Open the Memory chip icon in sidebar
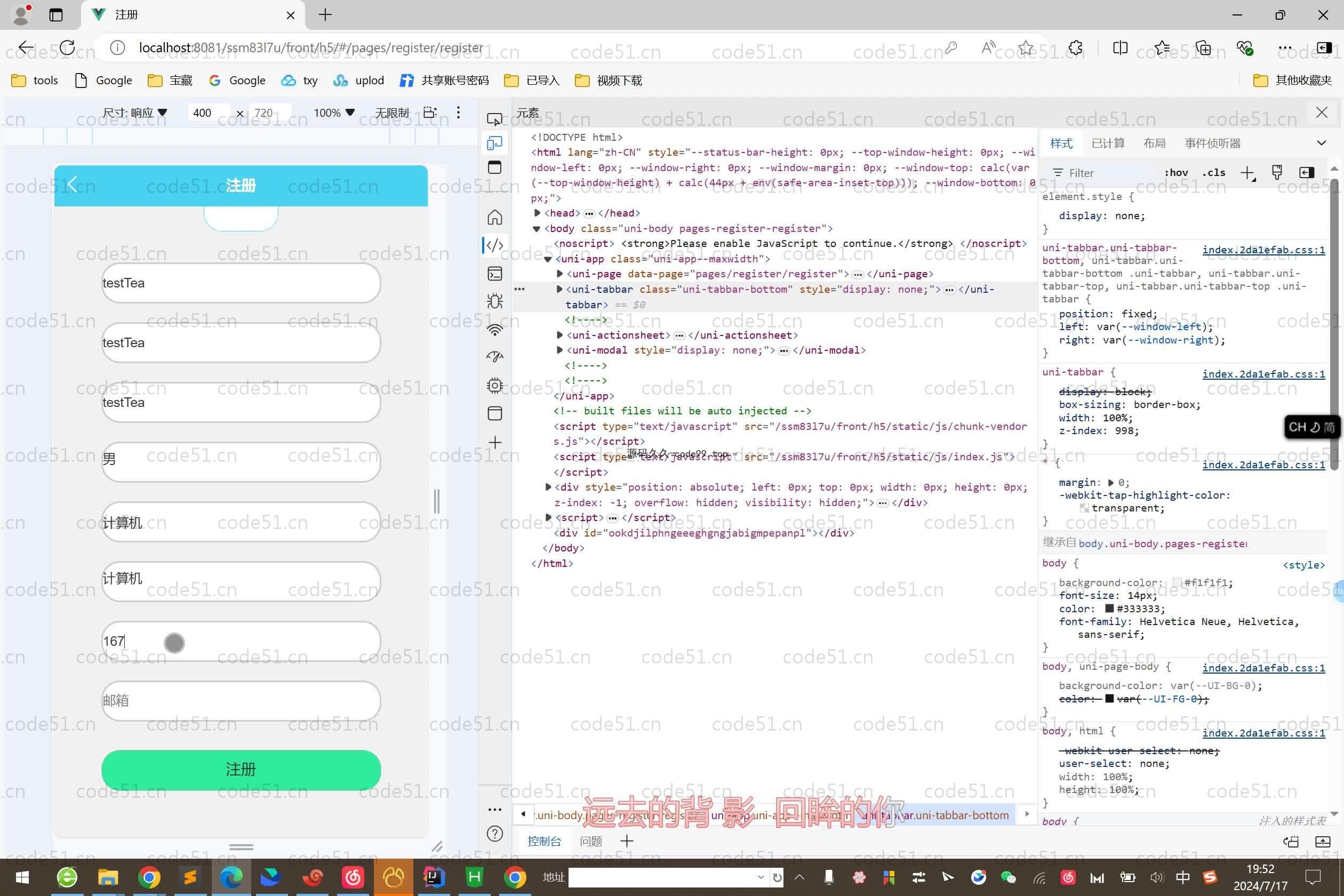The height and width of the screenshot is (896, 1344). click(495, 386)
